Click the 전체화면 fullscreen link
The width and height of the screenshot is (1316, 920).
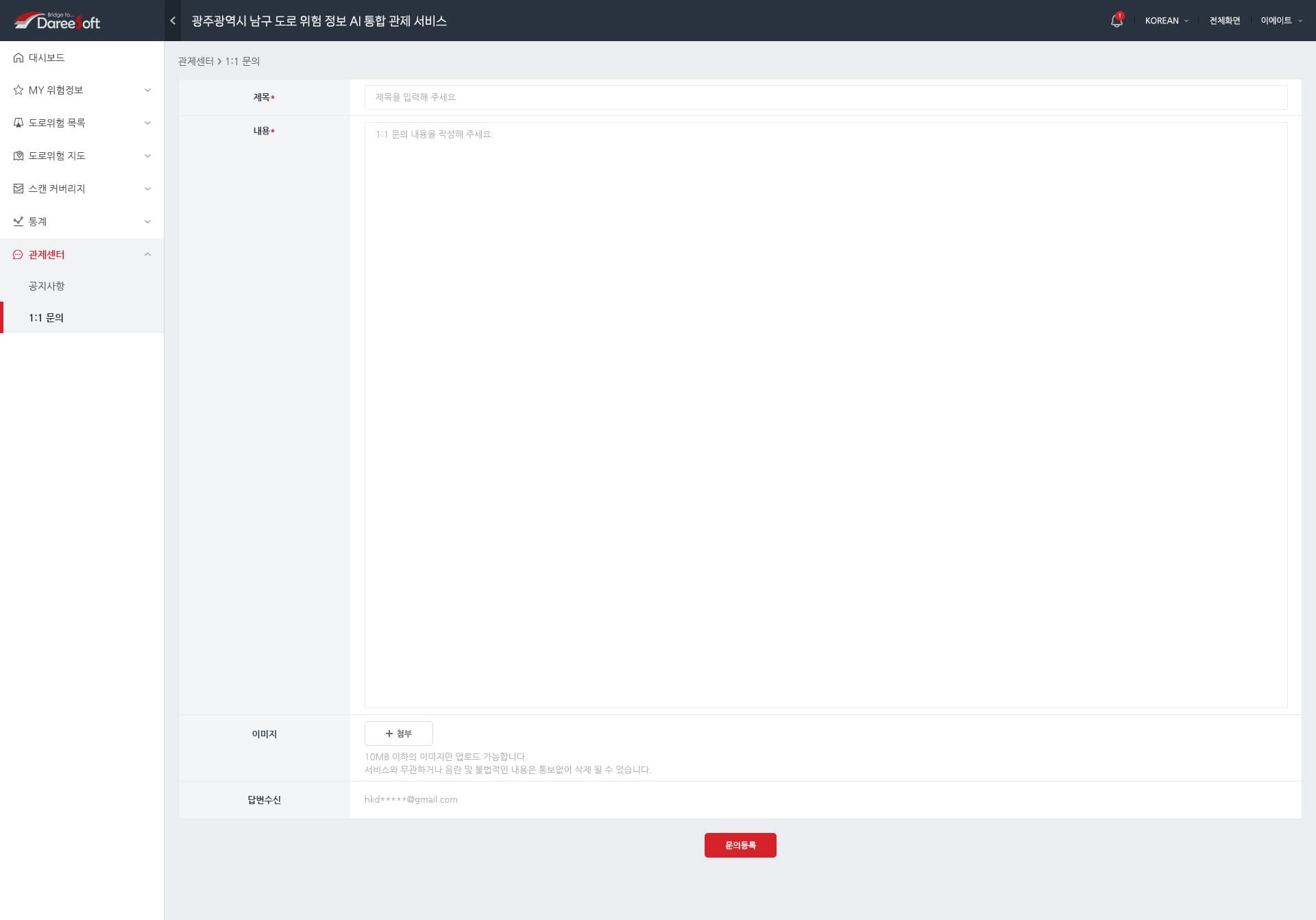point(1224,21)
